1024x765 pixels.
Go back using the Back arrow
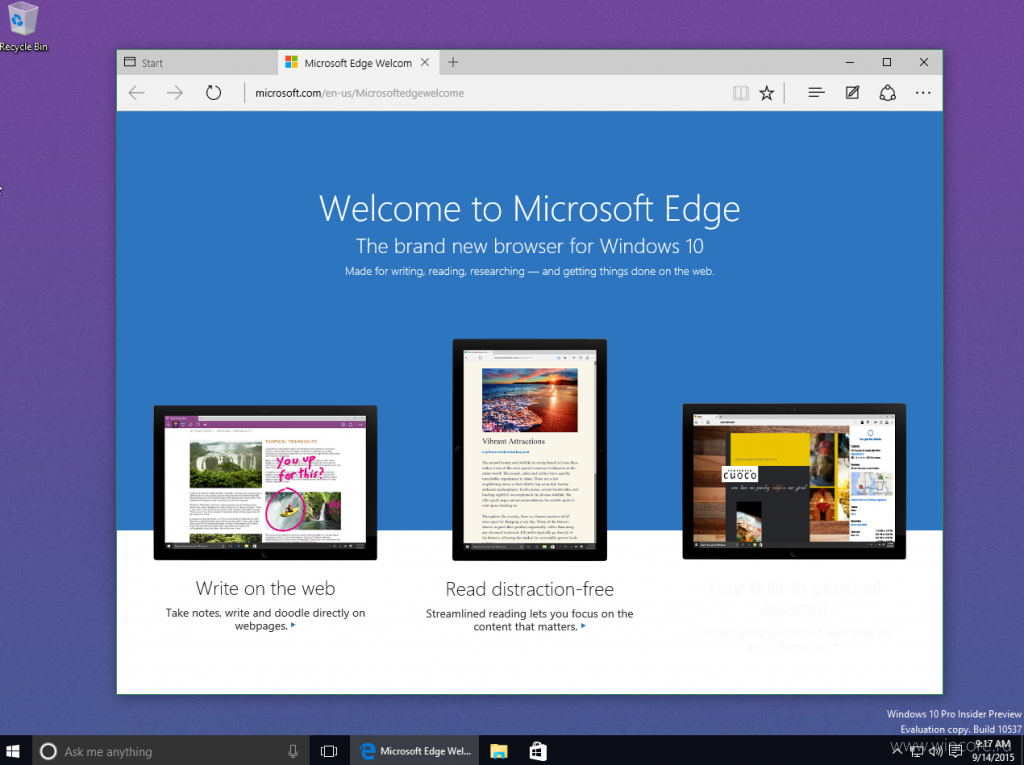136,93
